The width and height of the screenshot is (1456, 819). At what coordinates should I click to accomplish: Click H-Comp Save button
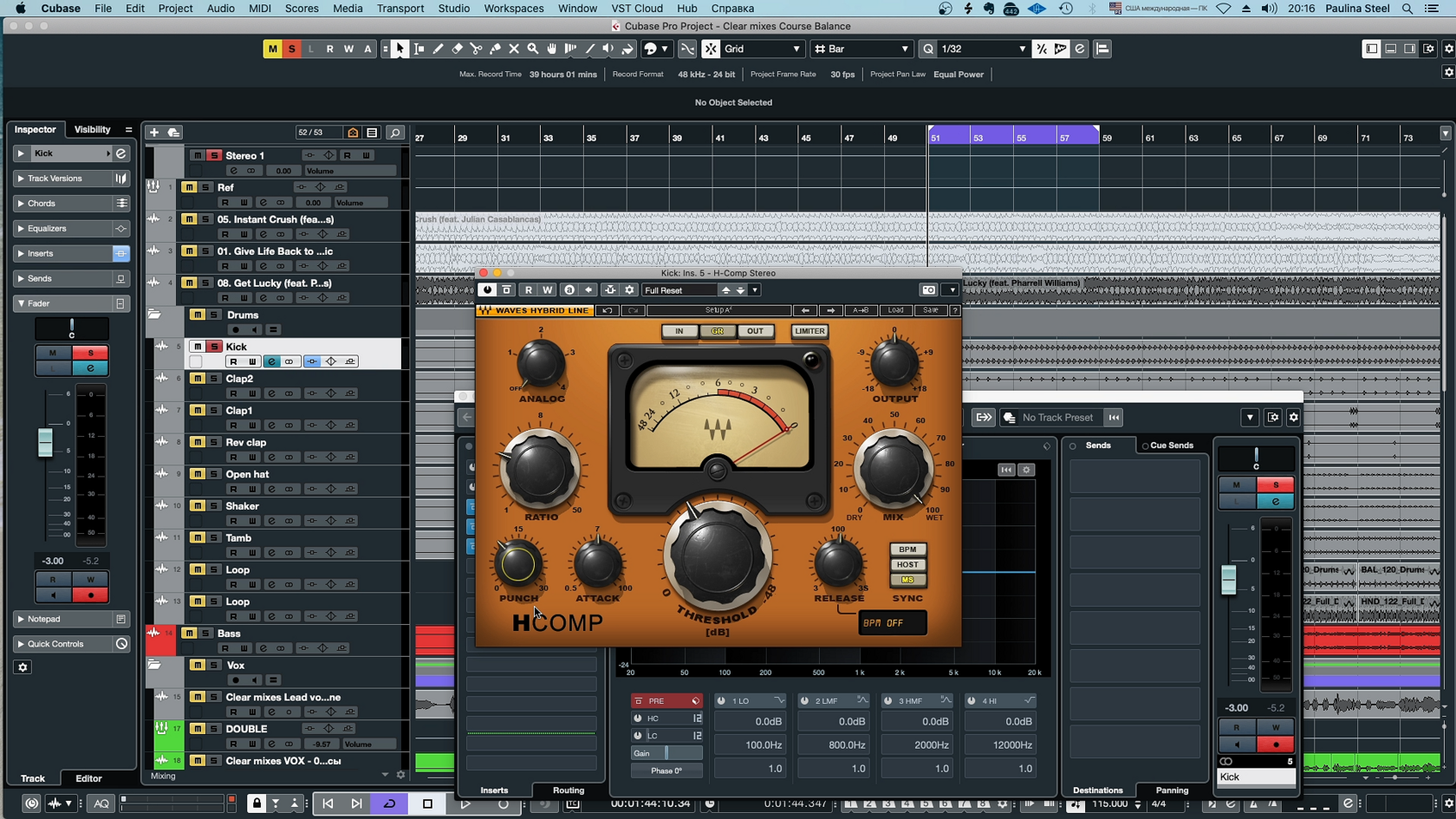pyautogui.click(x=930, y=310)
